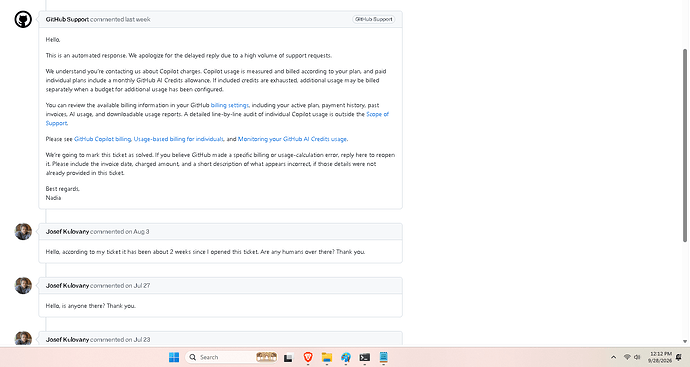Click the page's vertical scrollbar thumb
This screenshot has height=367, width=690.
pyautogui.click(x=685, y=145)
